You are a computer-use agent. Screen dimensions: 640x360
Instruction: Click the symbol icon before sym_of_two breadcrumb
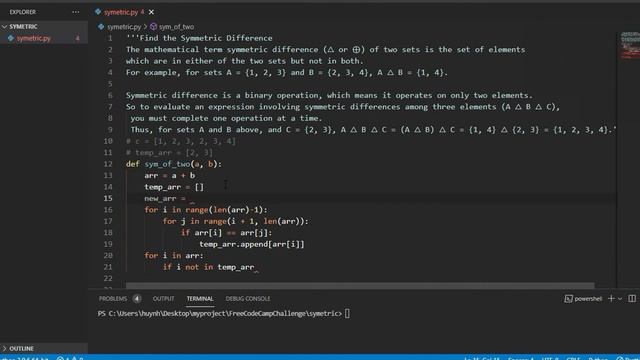[153, 27]
